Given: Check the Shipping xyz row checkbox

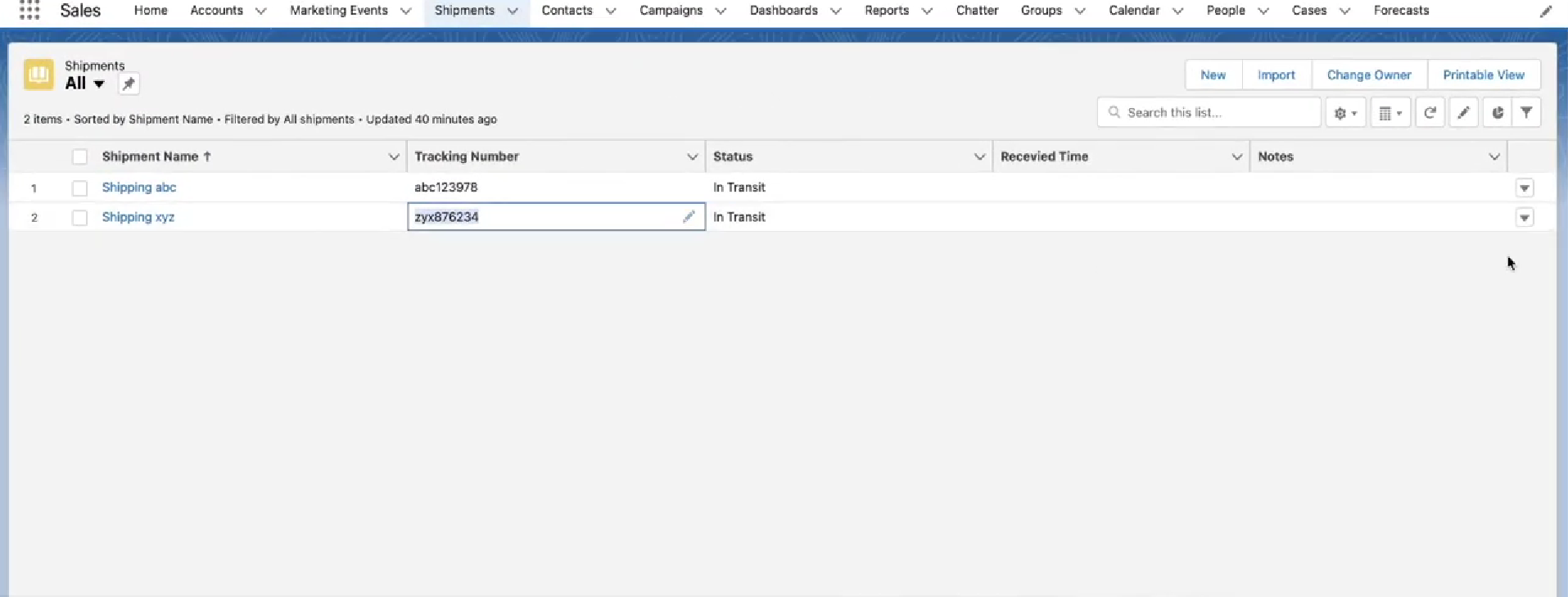Looking at the screenshot, I should [x=79, y=218].
